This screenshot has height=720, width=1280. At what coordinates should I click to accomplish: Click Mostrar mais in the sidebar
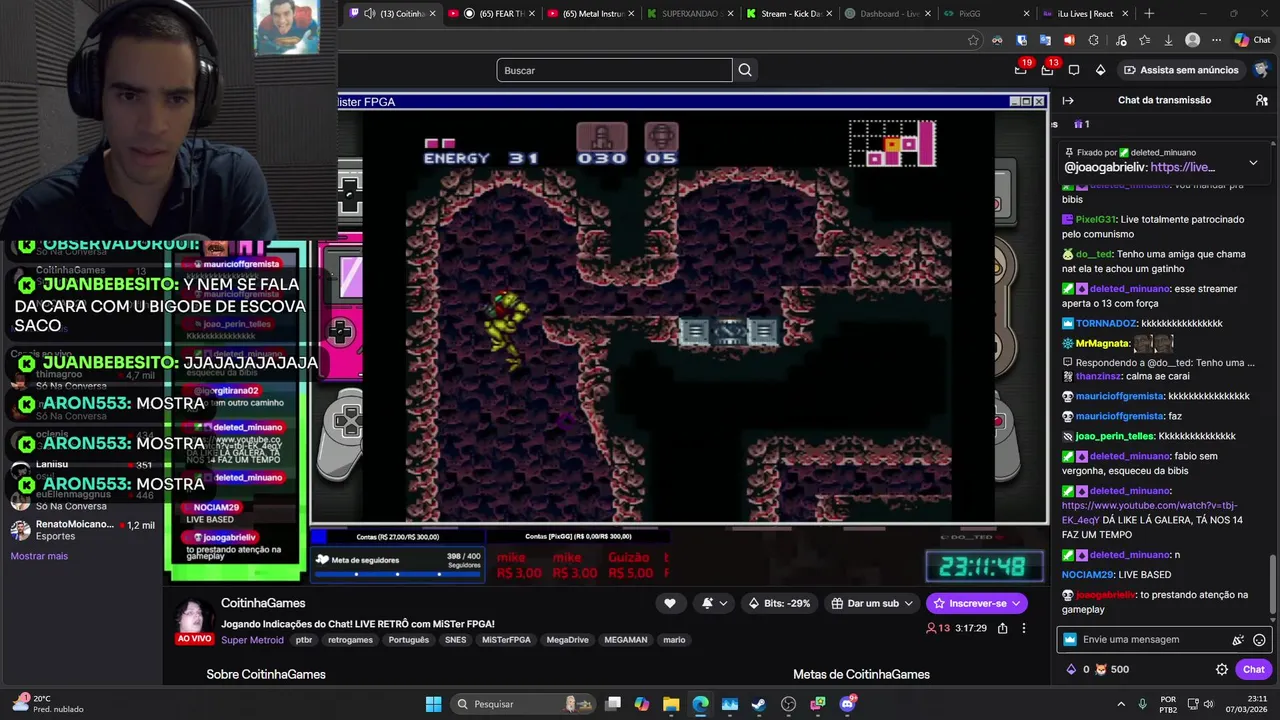[39, 556]
